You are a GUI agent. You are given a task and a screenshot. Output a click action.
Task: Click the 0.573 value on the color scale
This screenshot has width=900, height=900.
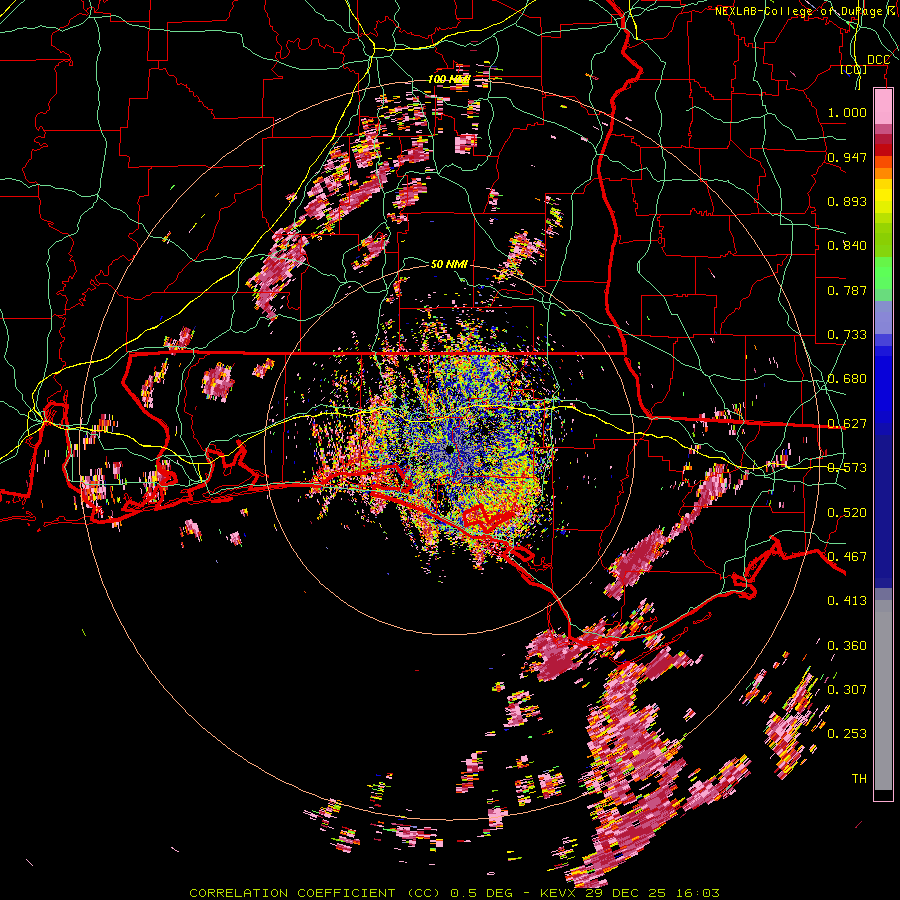point(847,468)
